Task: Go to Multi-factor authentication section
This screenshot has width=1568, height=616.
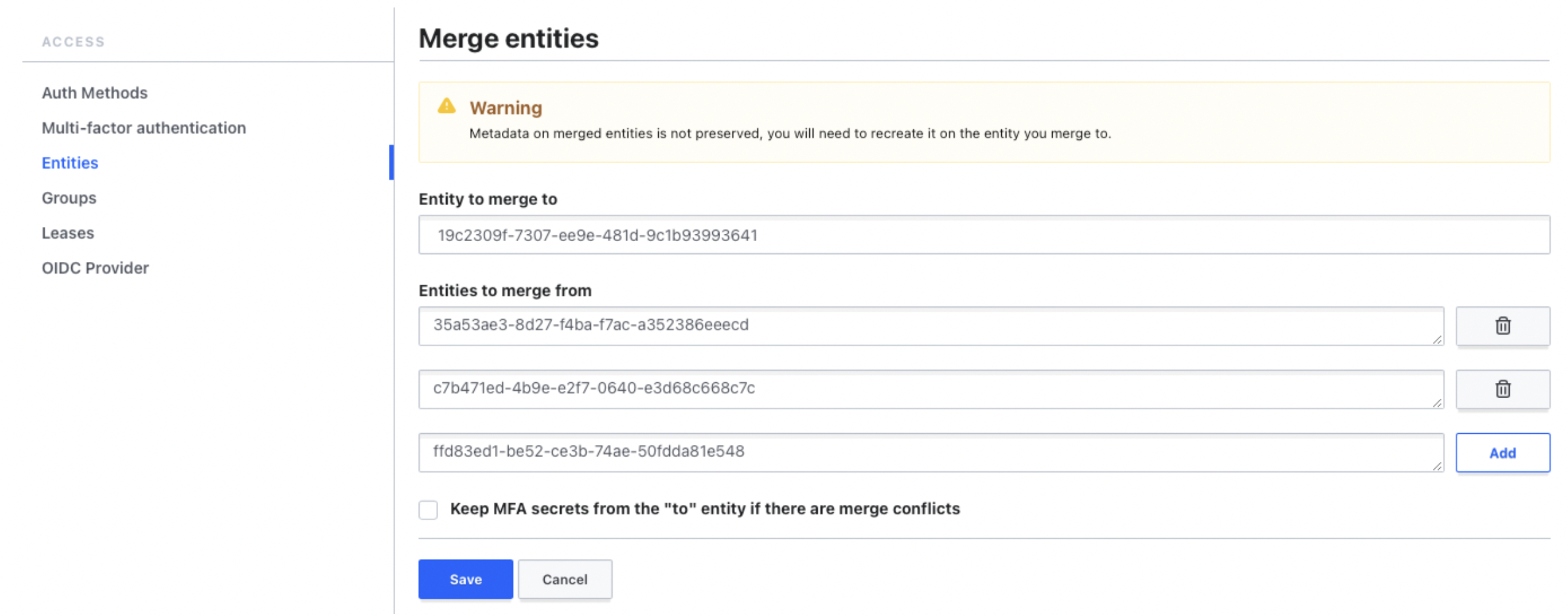Action: tap(144, 128)
